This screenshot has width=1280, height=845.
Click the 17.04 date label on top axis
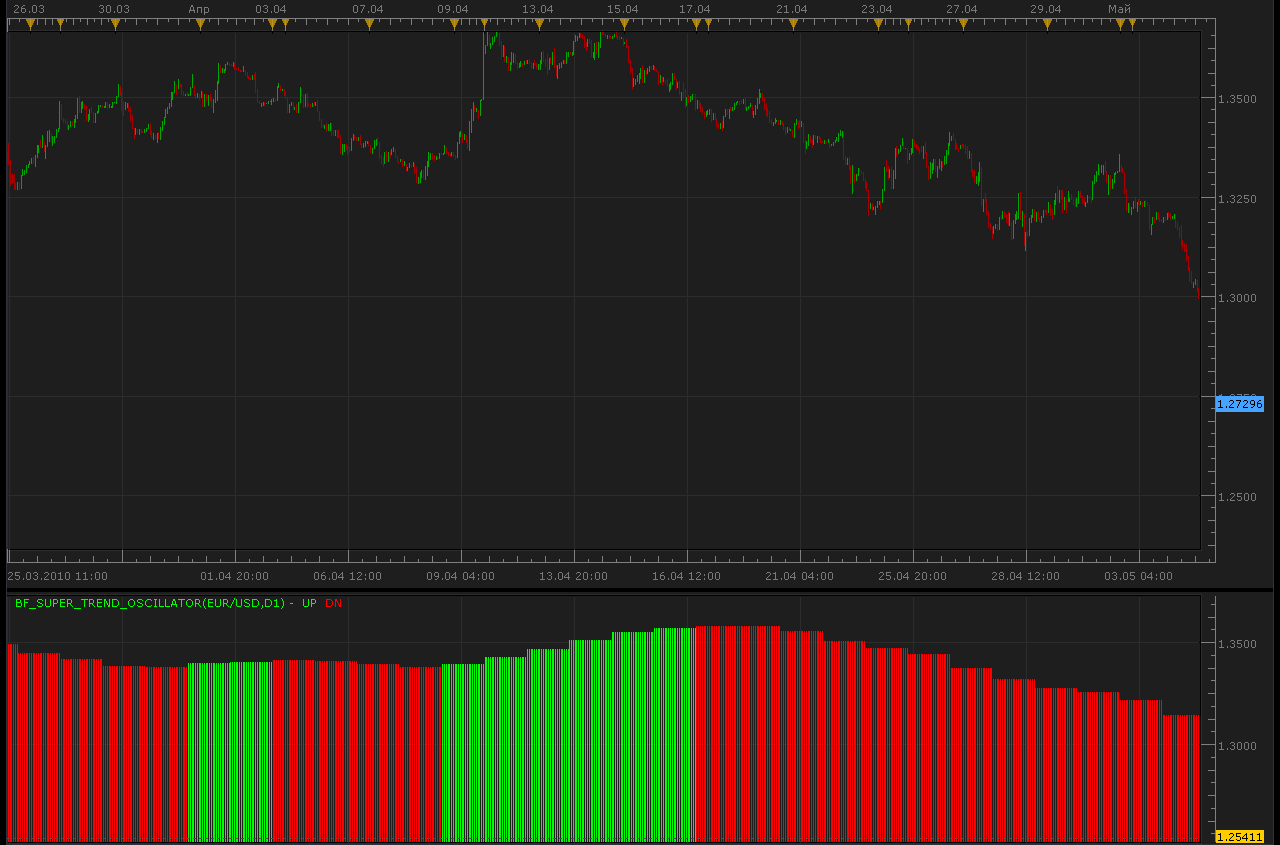point(695,9)
